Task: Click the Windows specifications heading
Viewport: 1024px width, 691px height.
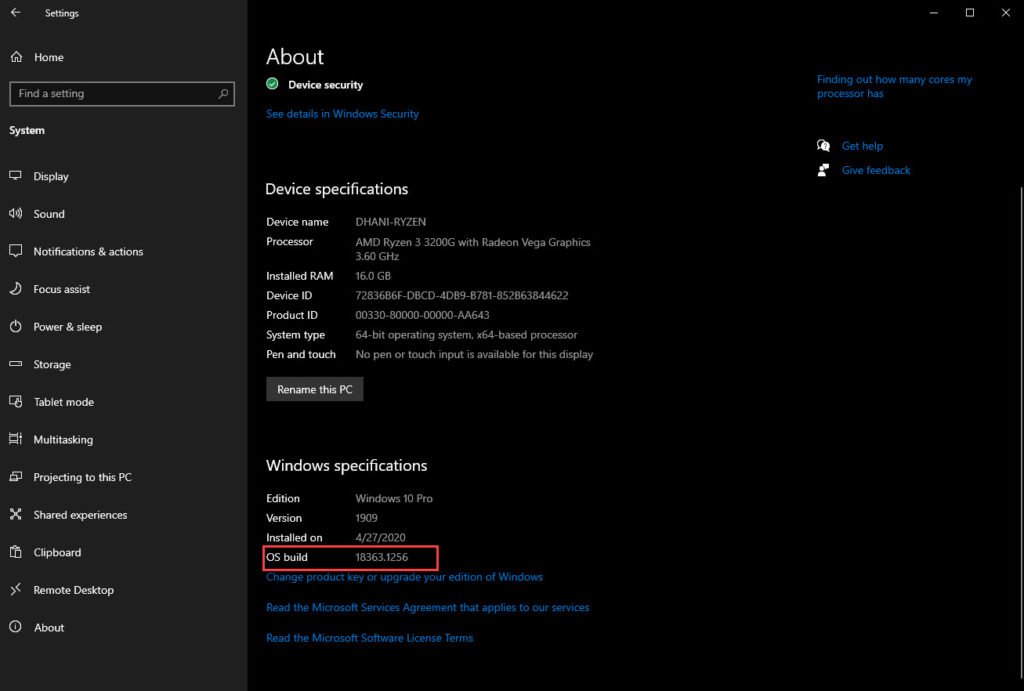Action: pyautogui.click(x=347, y=466)
